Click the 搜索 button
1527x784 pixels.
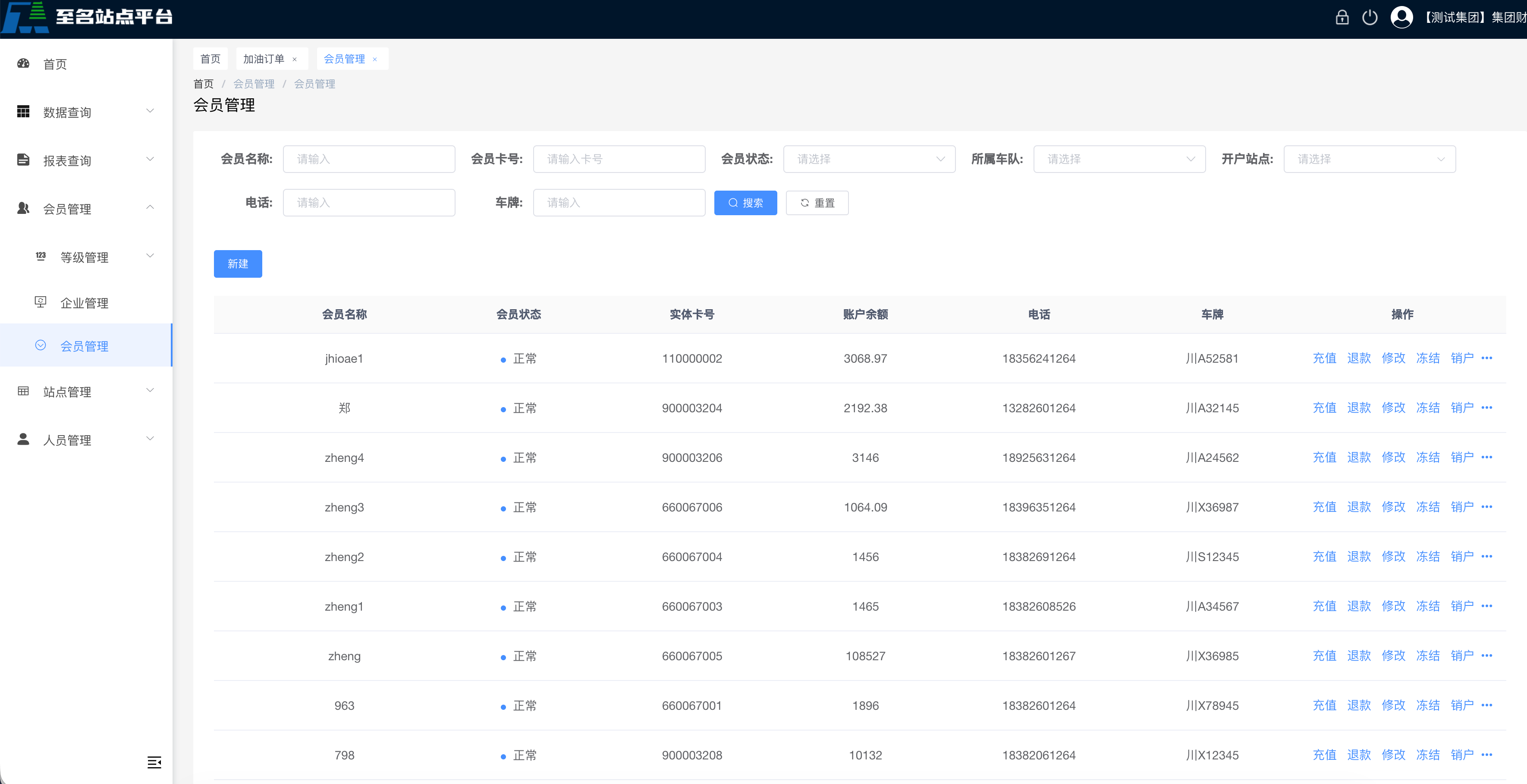745,203
